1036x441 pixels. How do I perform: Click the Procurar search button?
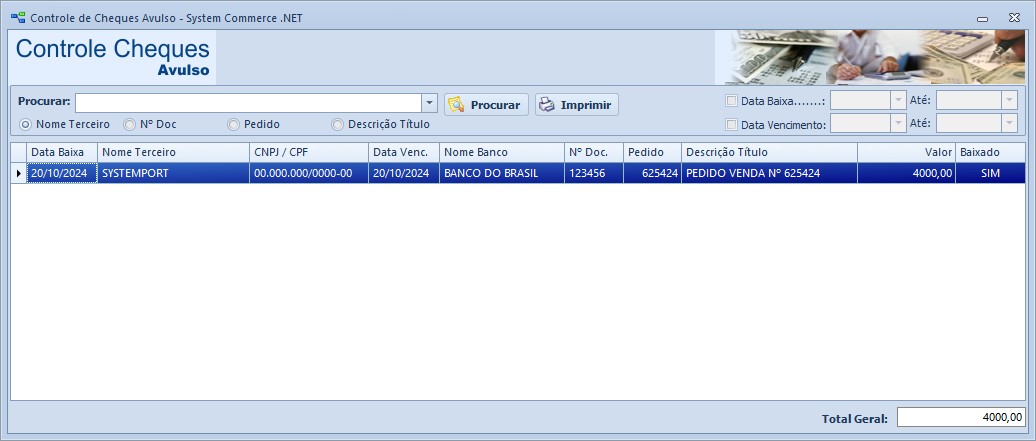coord(486,105)
